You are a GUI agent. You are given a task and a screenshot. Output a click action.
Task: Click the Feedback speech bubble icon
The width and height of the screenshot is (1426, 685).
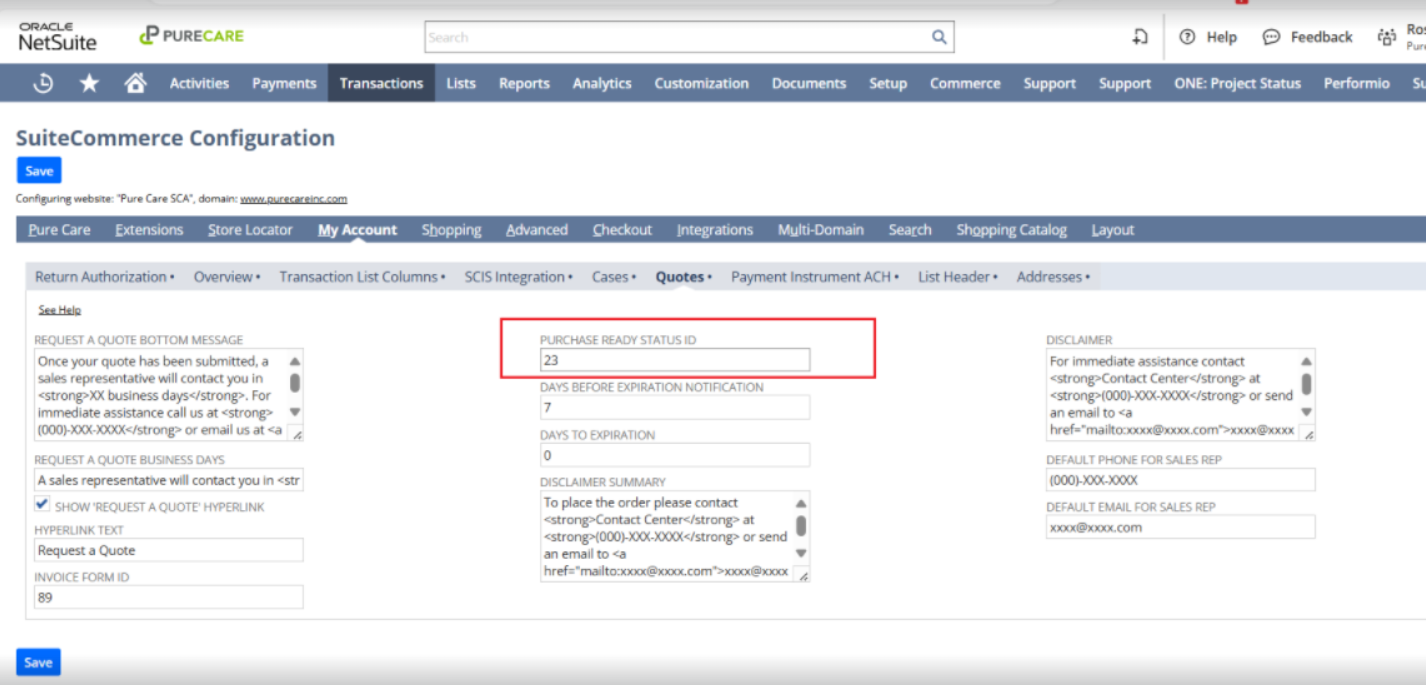tap(1271, 37)
